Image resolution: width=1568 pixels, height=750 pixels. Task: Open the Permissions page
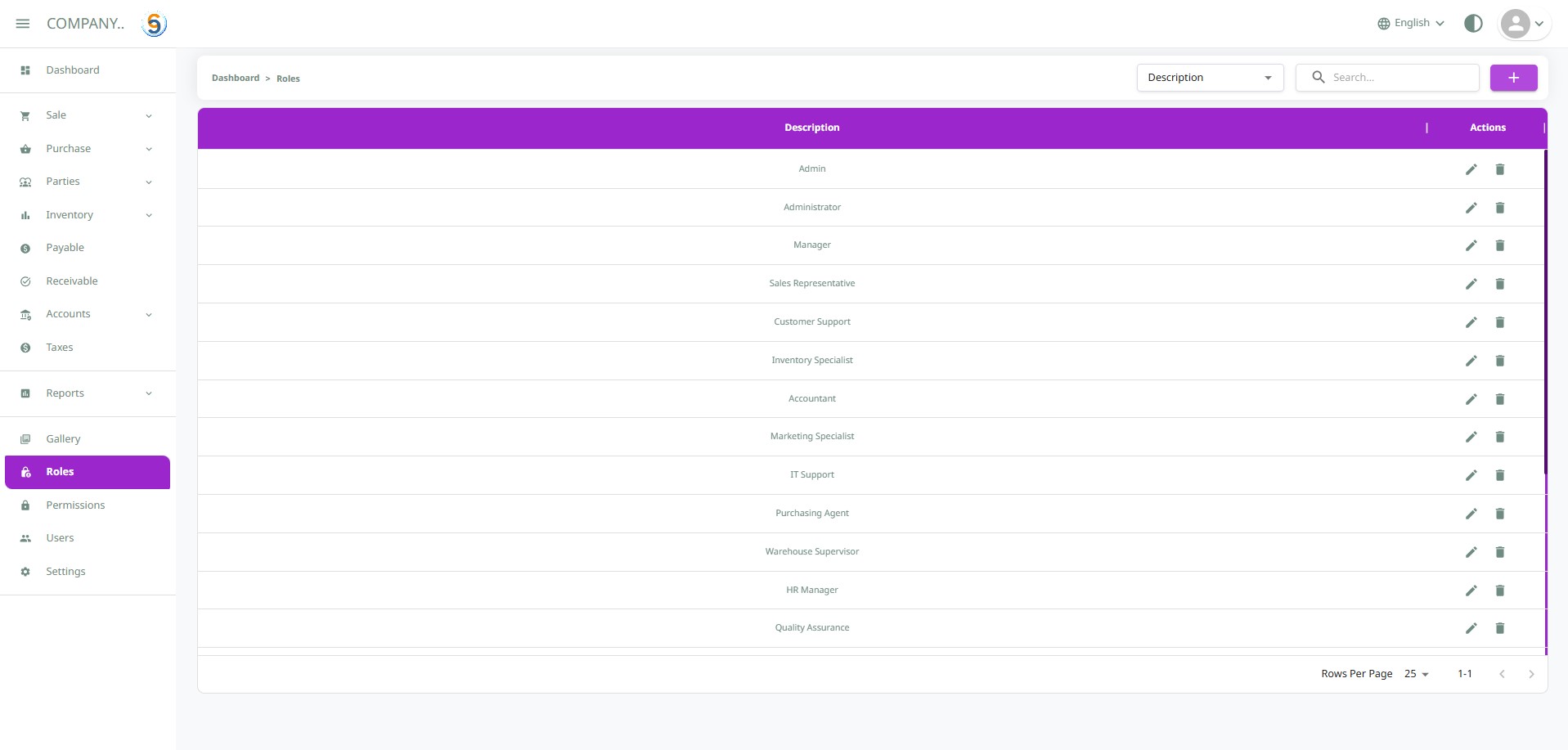coord(75,505)
